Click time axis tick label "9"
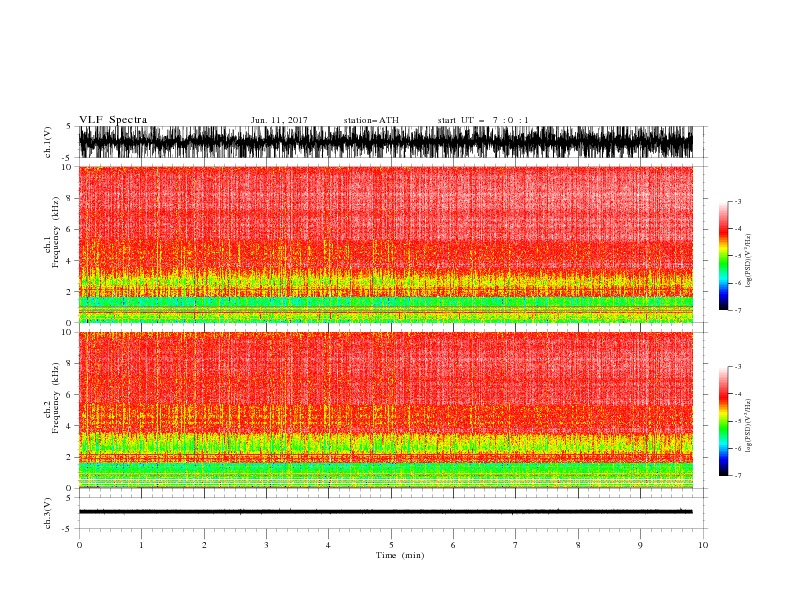Screen dimensions: 792x612 click(x=640, y=545)
